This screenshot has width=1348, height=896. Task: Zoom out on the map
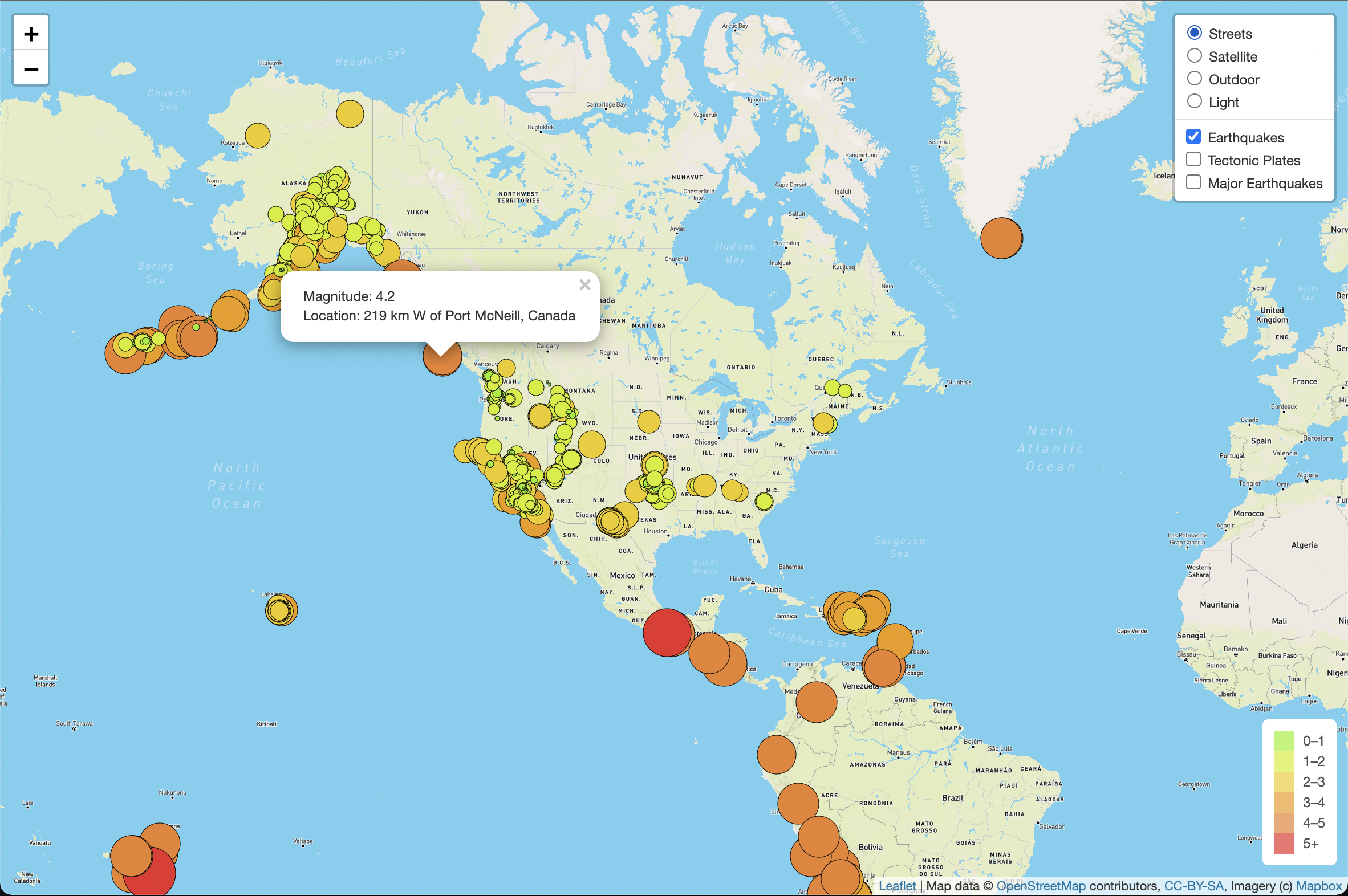30,68
